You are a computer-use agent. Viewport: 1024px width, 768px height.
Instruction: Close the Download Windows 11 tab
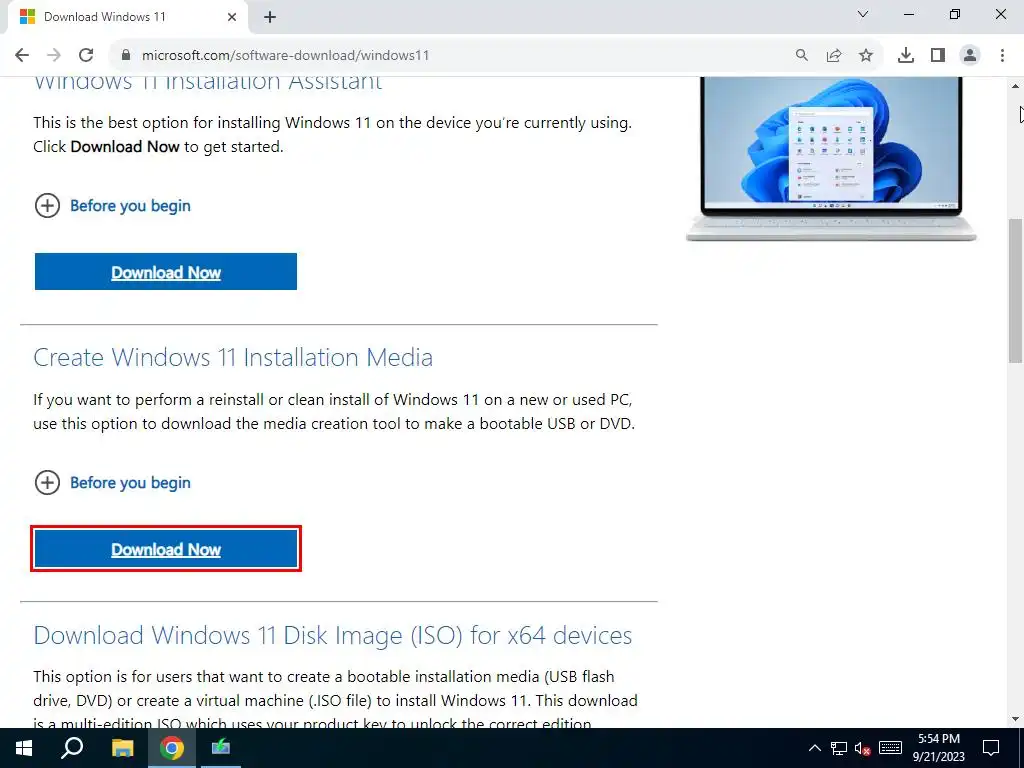pos(232,17)
